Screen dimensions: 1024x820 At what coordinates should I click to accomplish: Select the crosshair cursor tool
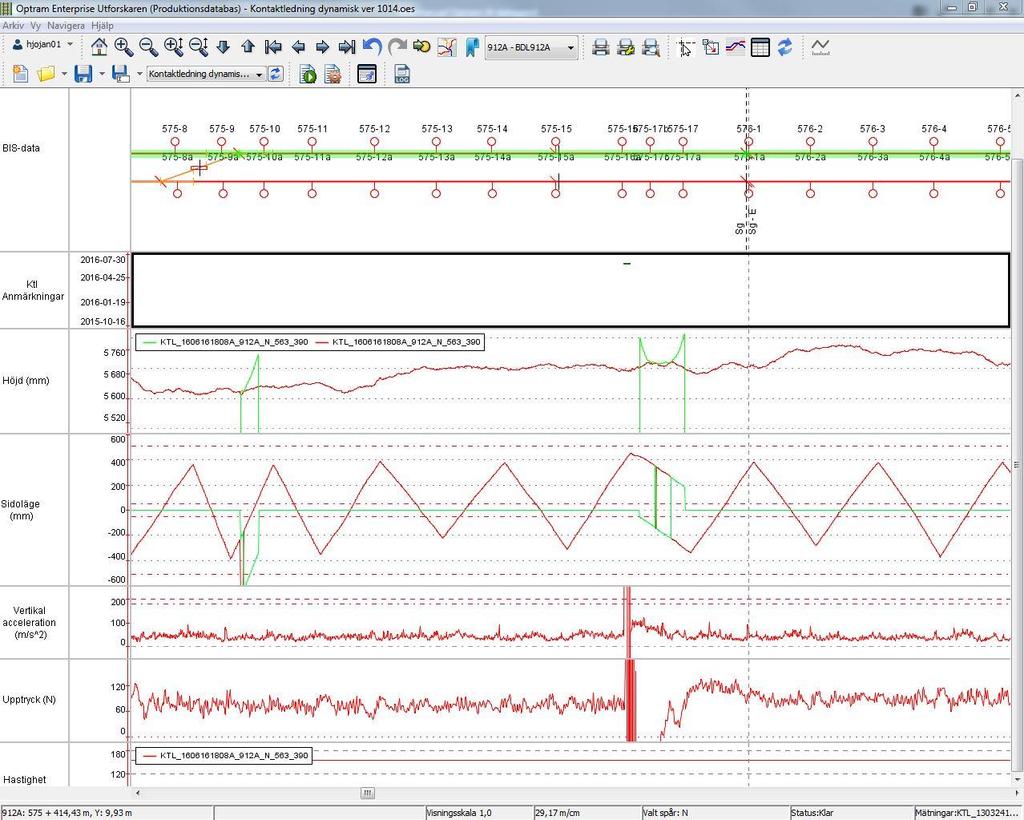686,47
